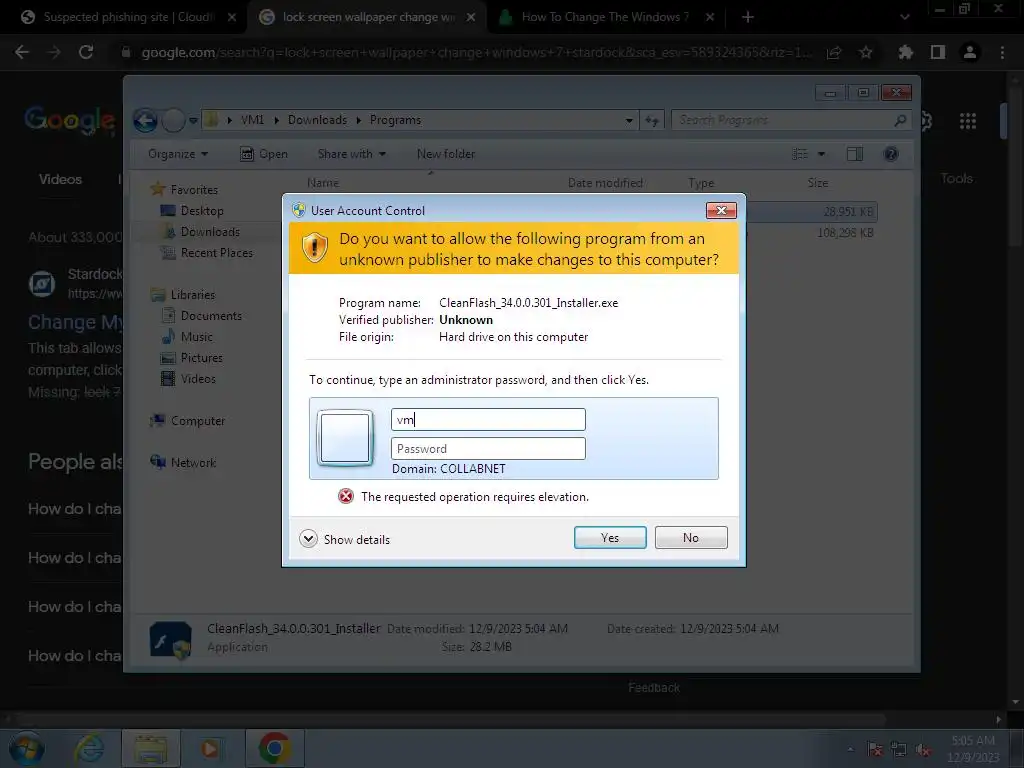Viewport: 1024px width, 768px height.
Task: Switch to lock screen wallpaper change tab
Action: pyautogui.click(x=367, y=17)
